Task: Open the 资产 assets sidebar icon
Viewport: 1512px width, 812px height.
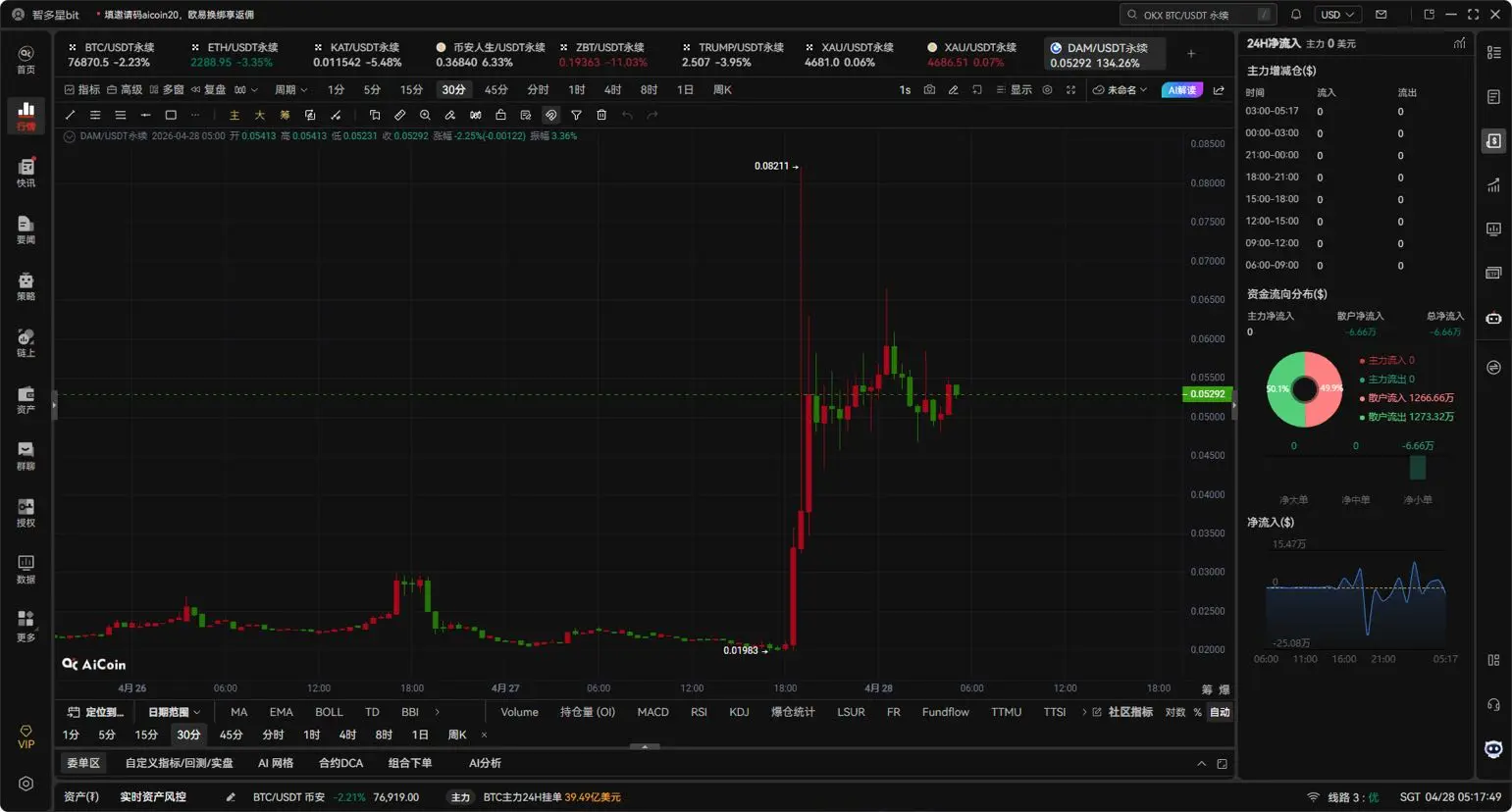Action: point(26,399)
